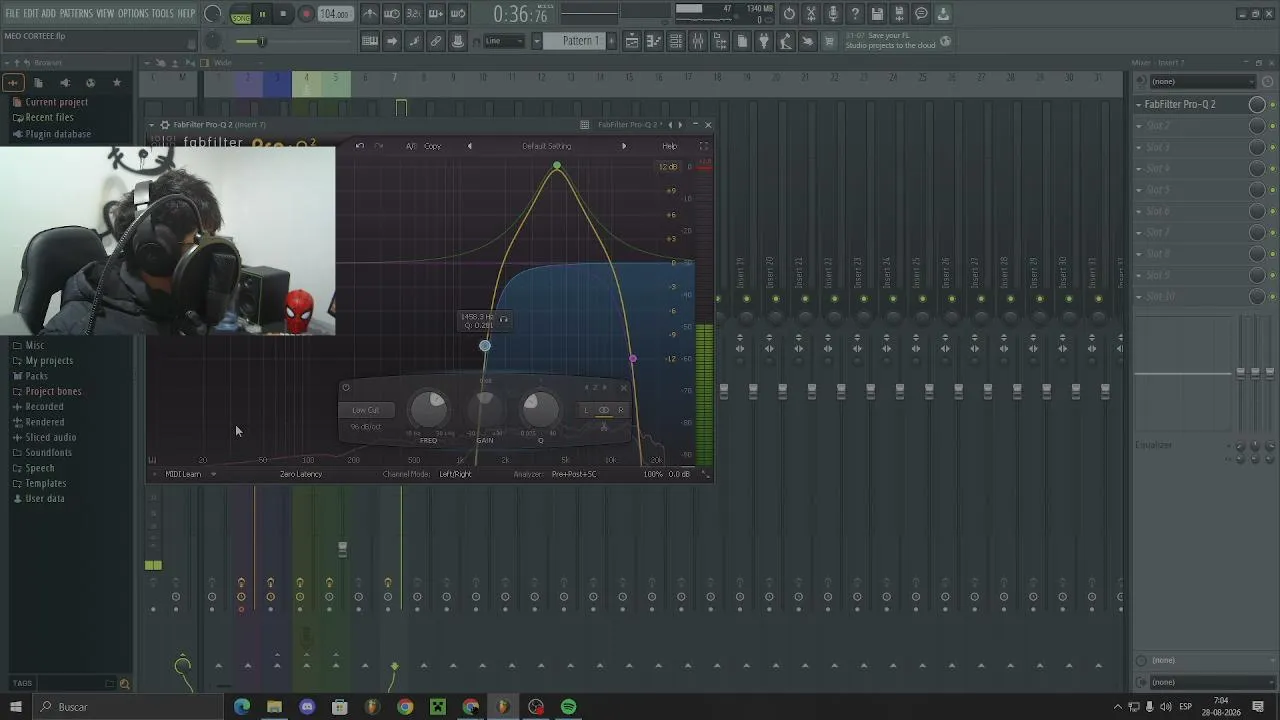
Task: Toggle the band power button in Pro-Q 2
Action: pos(346,388)
